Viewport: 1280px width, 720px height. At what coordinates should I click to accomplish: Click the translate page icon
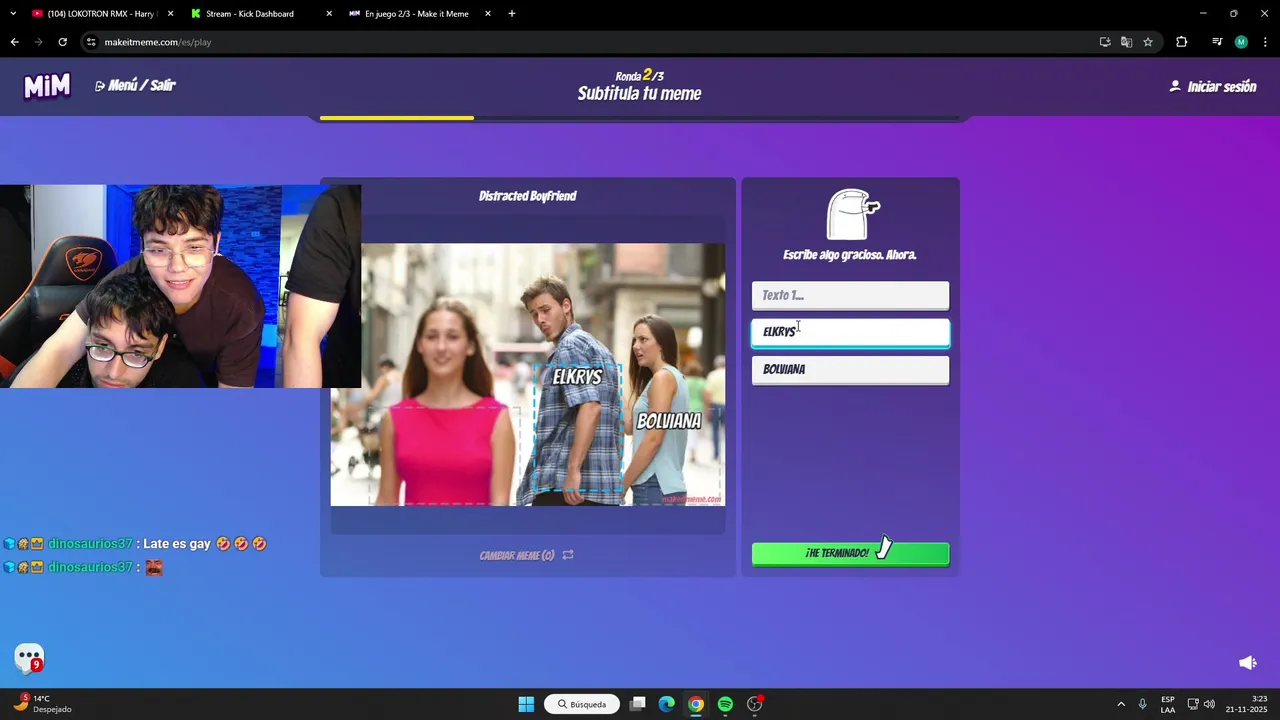[1126, 42]
